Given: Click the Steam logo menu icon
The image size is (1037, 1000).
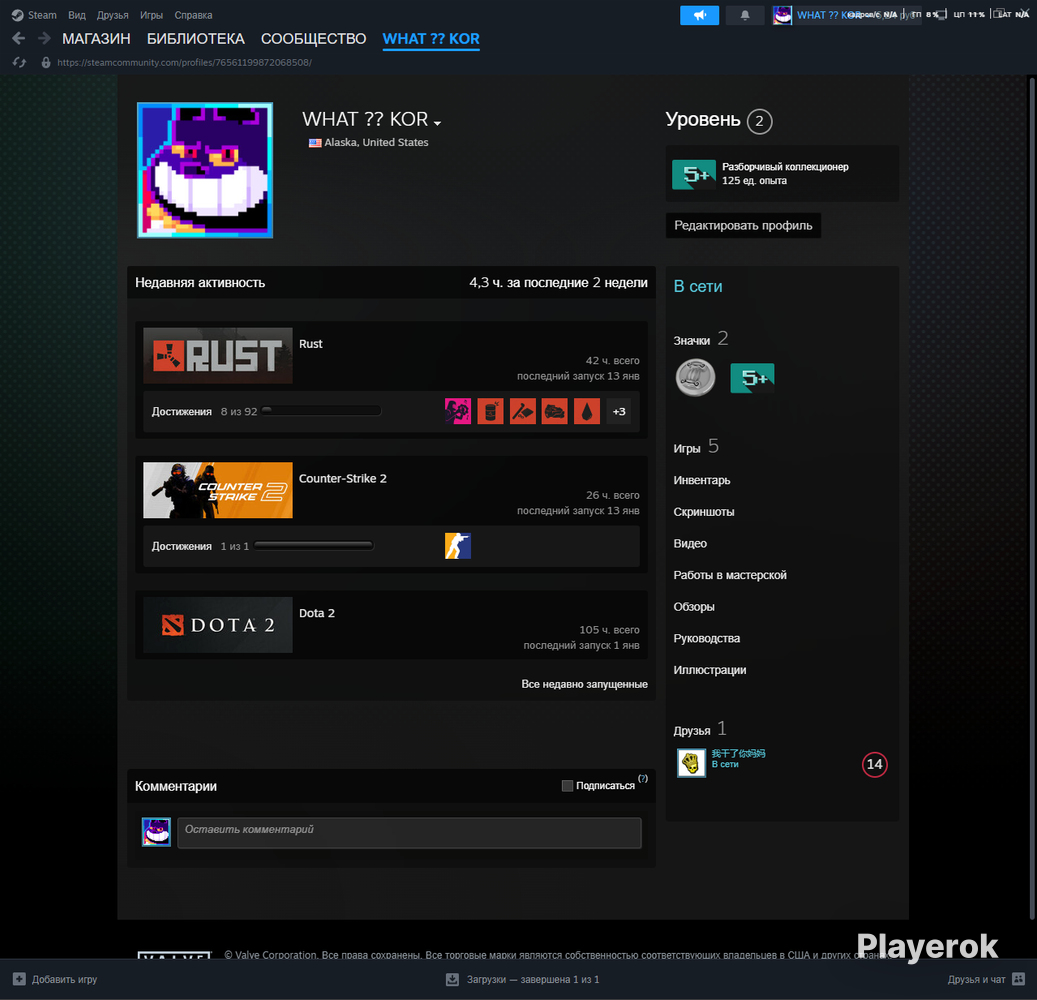Looking at the screenshot, I should 17,15.
